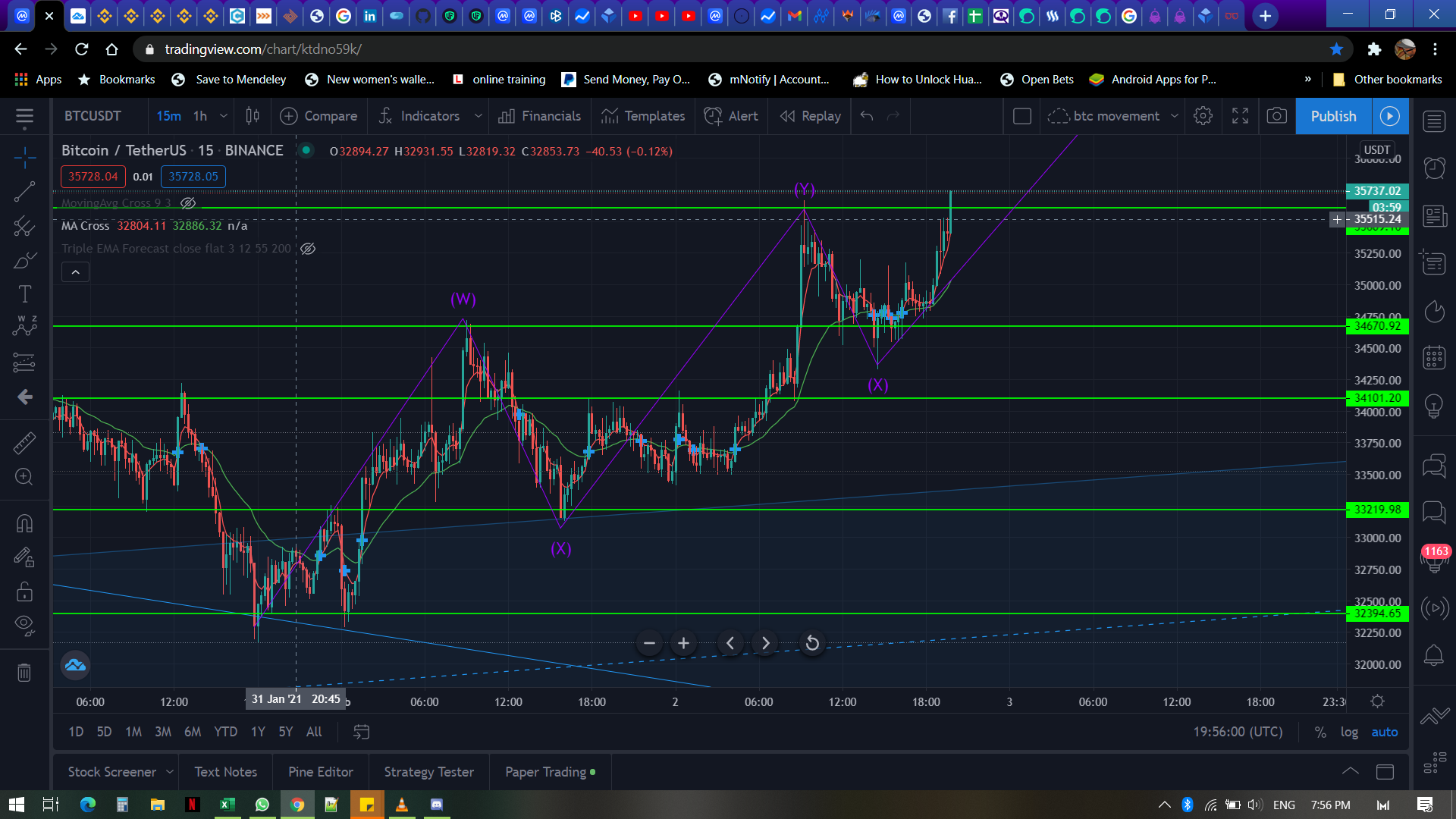Screen dimensions: 1456x819
Task: Toggle log scale on price axis
Action: pyautogui.click(x=1349, y=732)
